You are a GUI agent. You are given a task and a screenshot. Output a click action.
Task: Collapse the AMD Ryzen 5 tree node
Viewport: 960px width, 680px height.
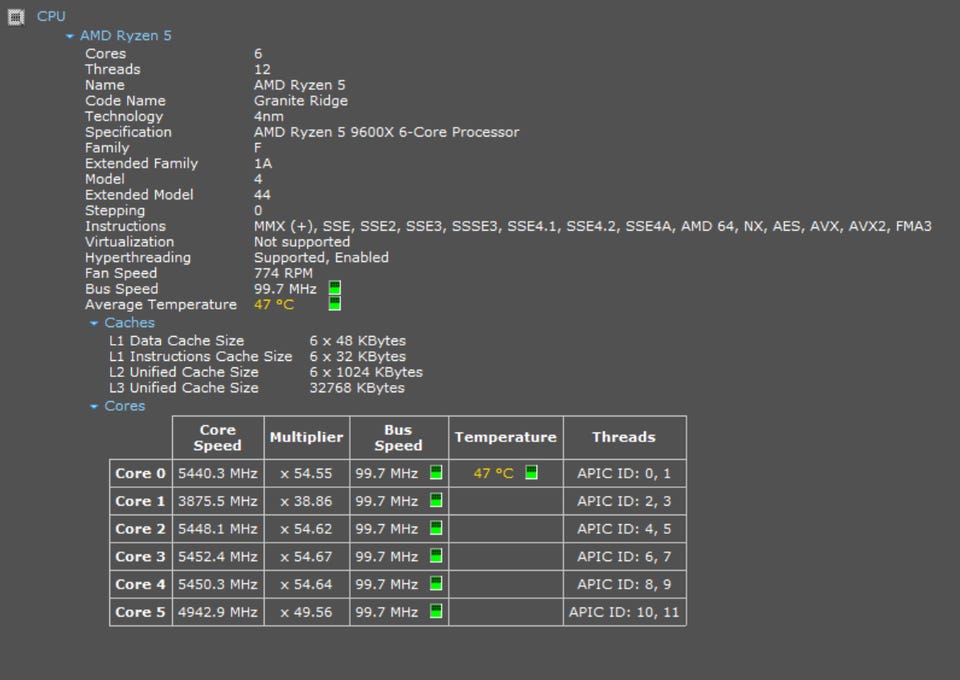click(x=70, y=36)
